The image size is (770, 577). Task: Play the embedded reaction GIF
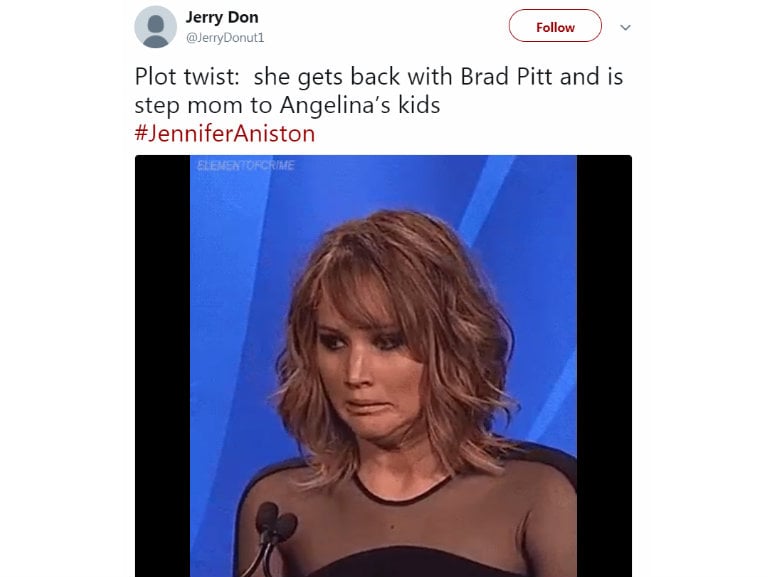[x=383, y=366]
